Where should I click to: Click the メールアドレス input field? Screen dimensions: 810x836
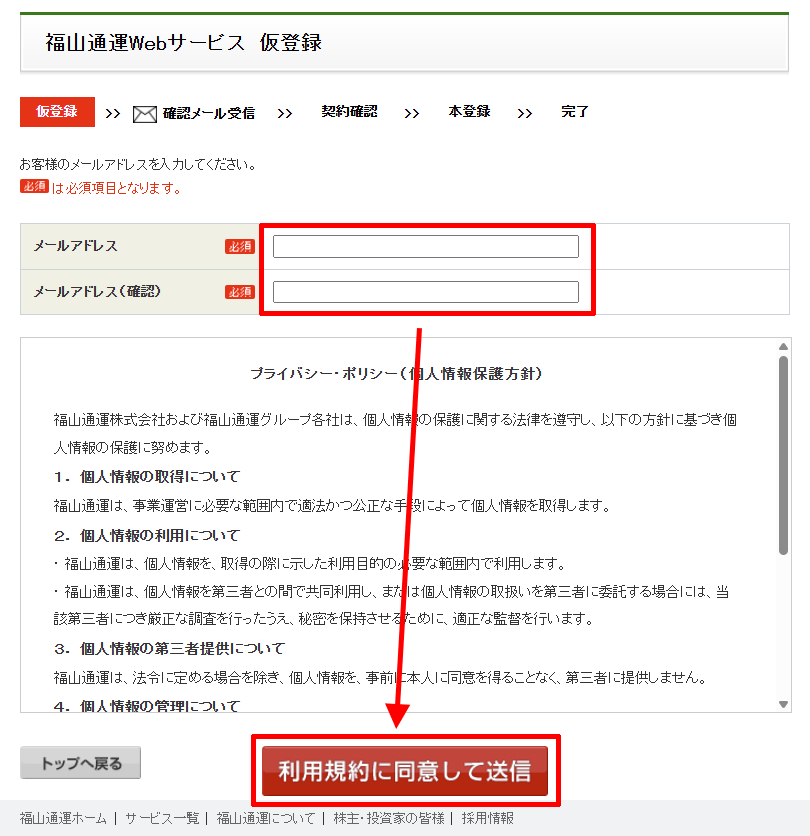pos(426,246)
